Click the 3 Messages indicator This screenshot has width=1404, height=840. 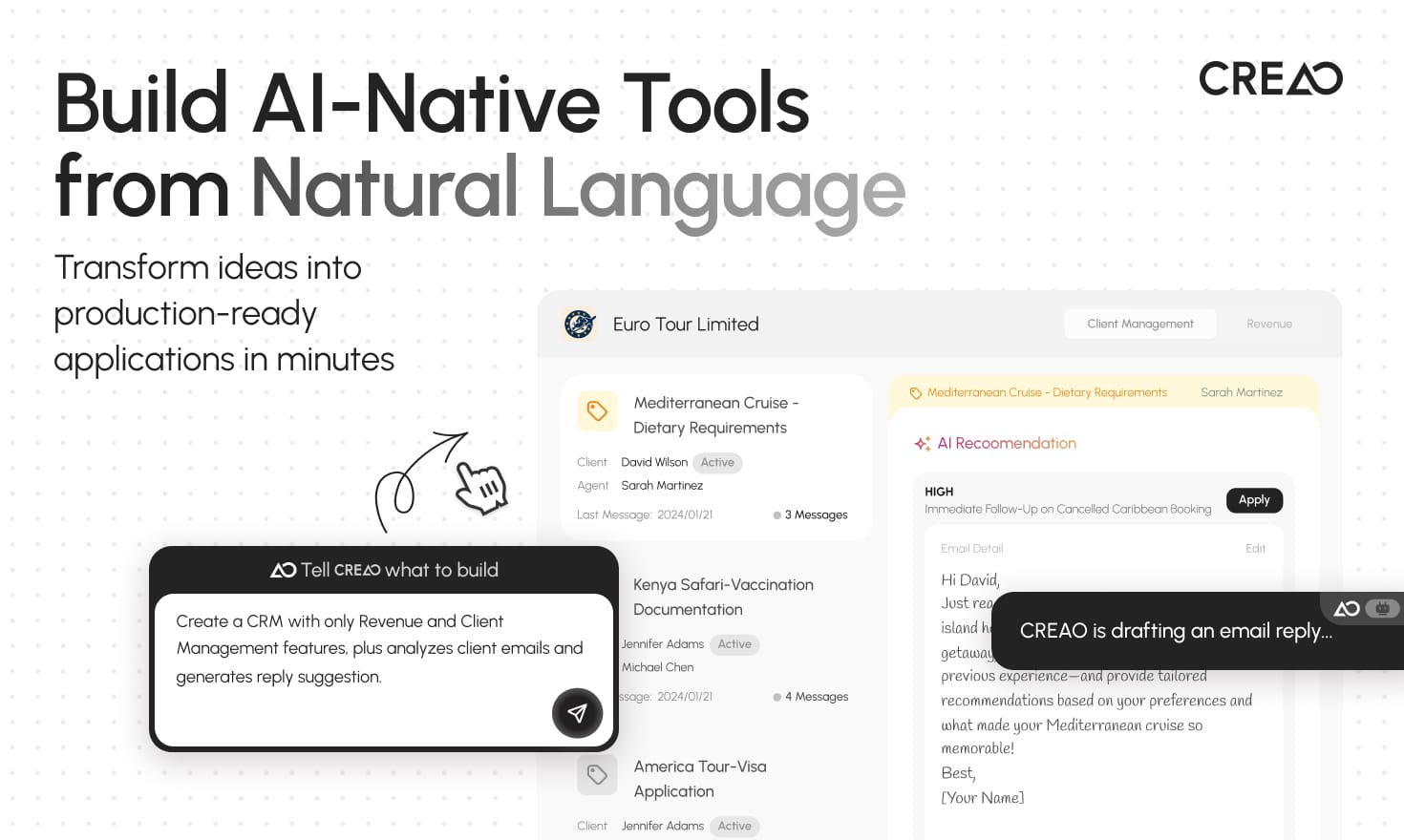pyautogui.click(x=811, y=515)
